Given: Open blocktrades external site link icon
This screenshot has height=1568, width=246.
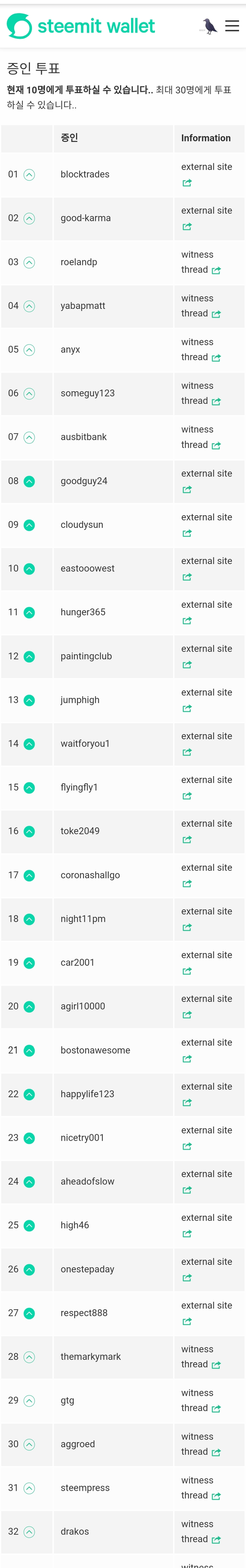Looking at the screenshot, I should [x=187, y=183].
